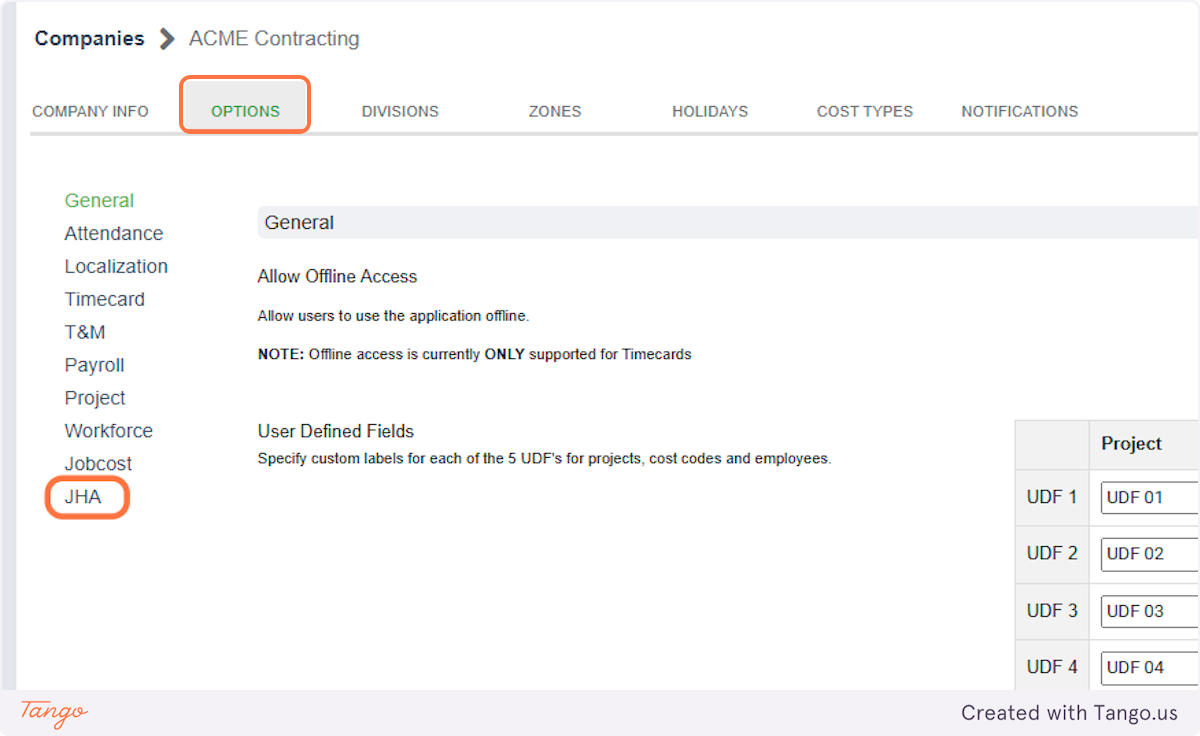The width and height of the screenshot is (1200, 736).
Task: Click the UDF 3 row label
Action: pyautogui.click(x=1052, y=610)
